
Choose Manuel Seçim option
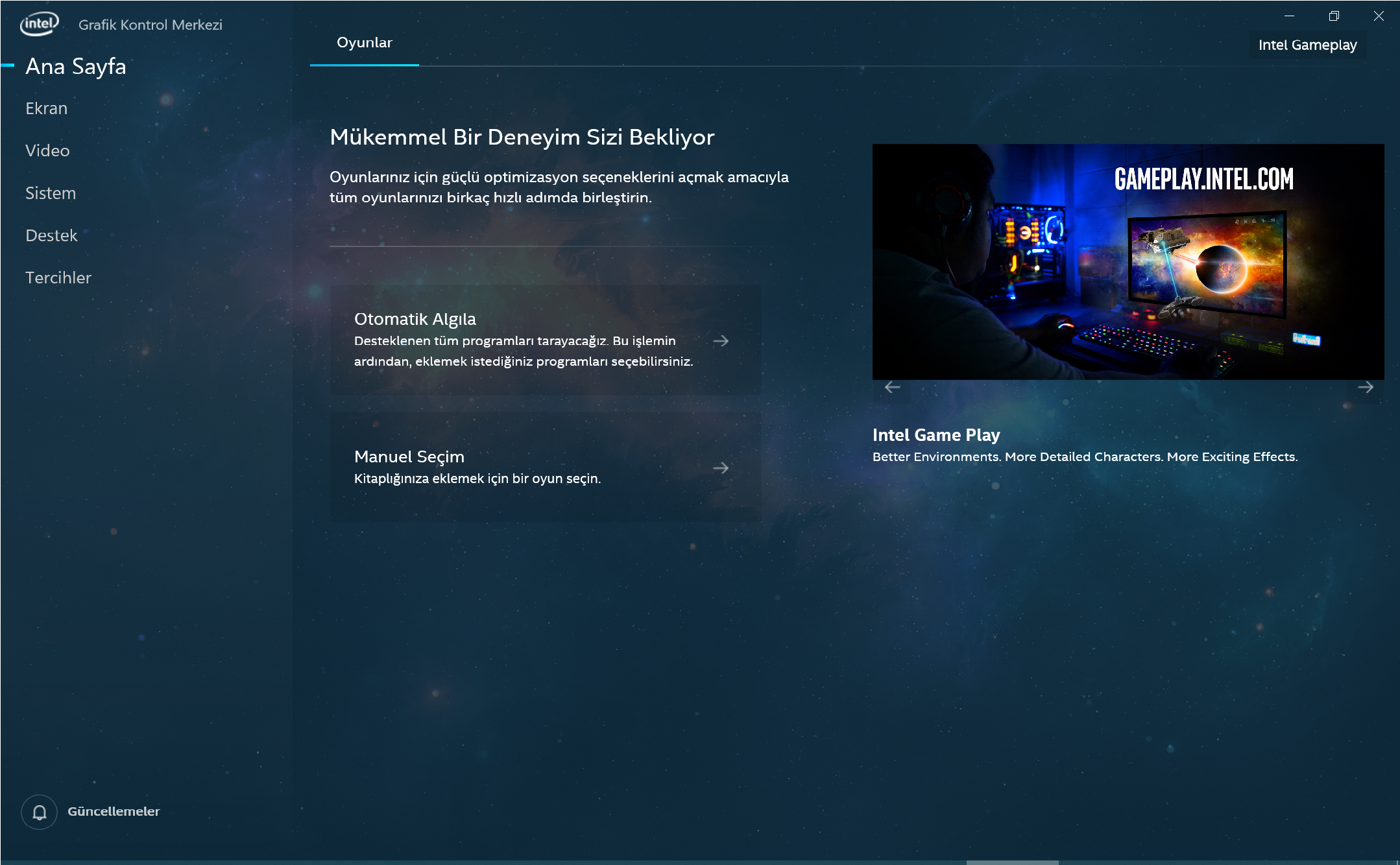point(545,467)
